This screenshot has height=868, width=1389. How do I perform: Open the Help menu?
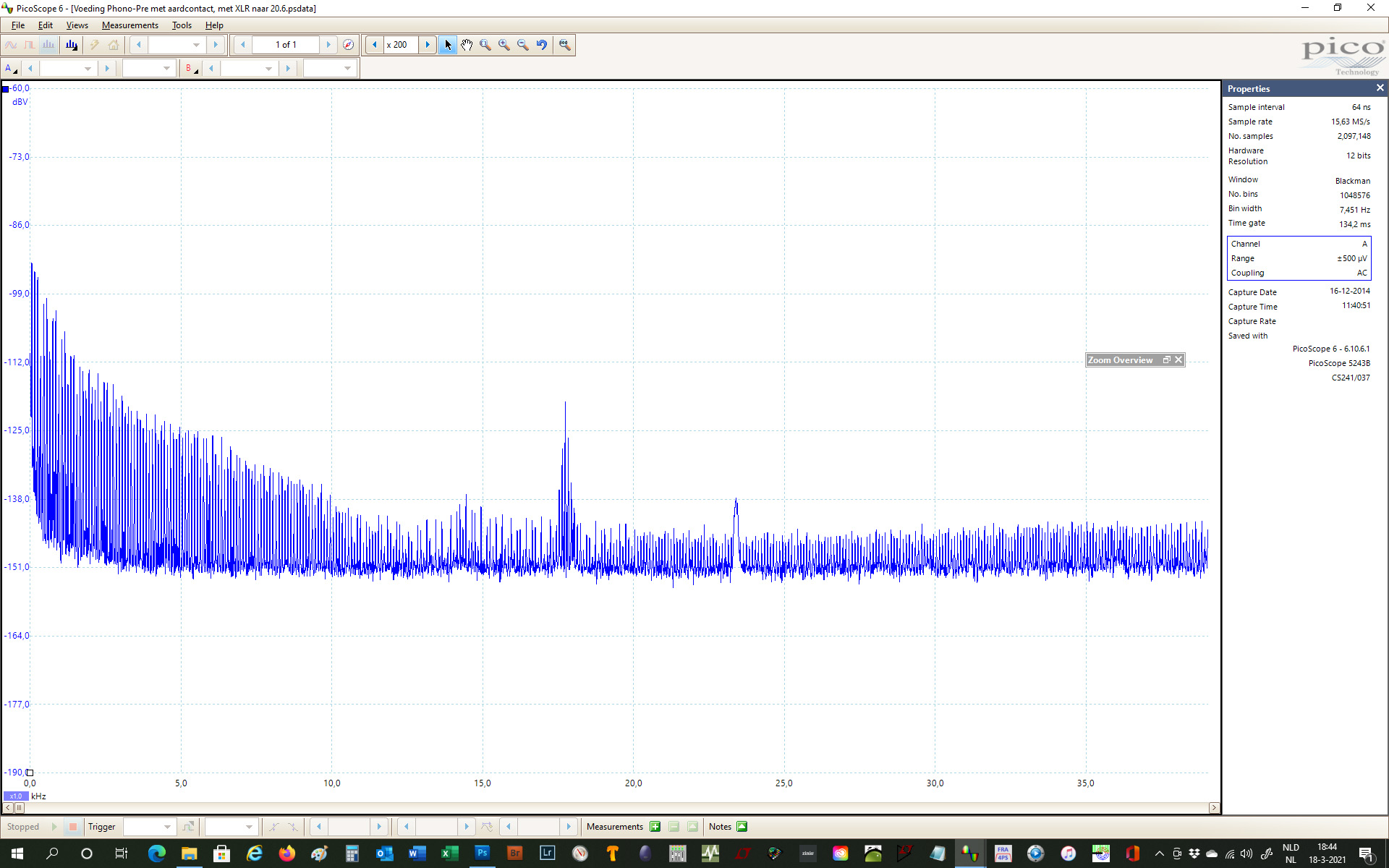[214, 25]
